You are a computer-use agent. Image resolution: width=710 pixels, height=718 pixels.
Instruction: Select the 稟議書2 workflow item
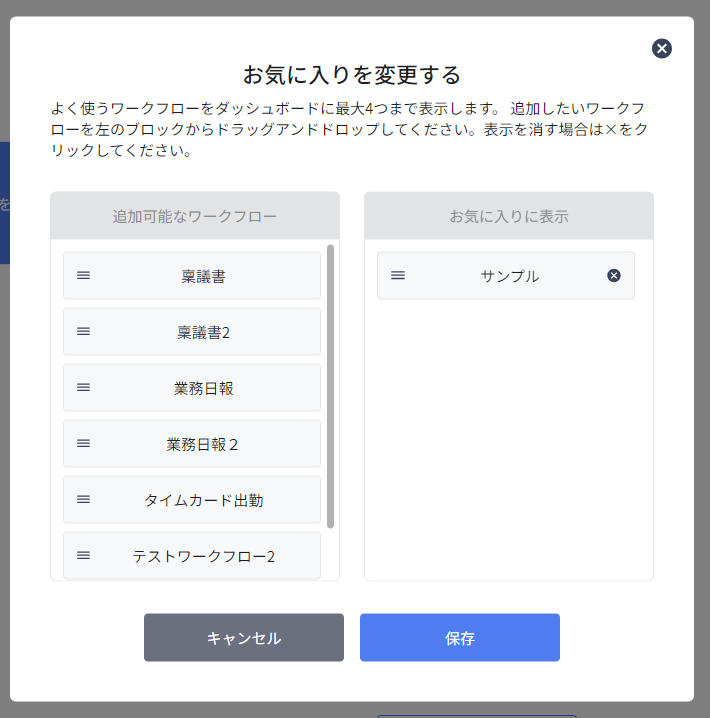coord(192,332)
